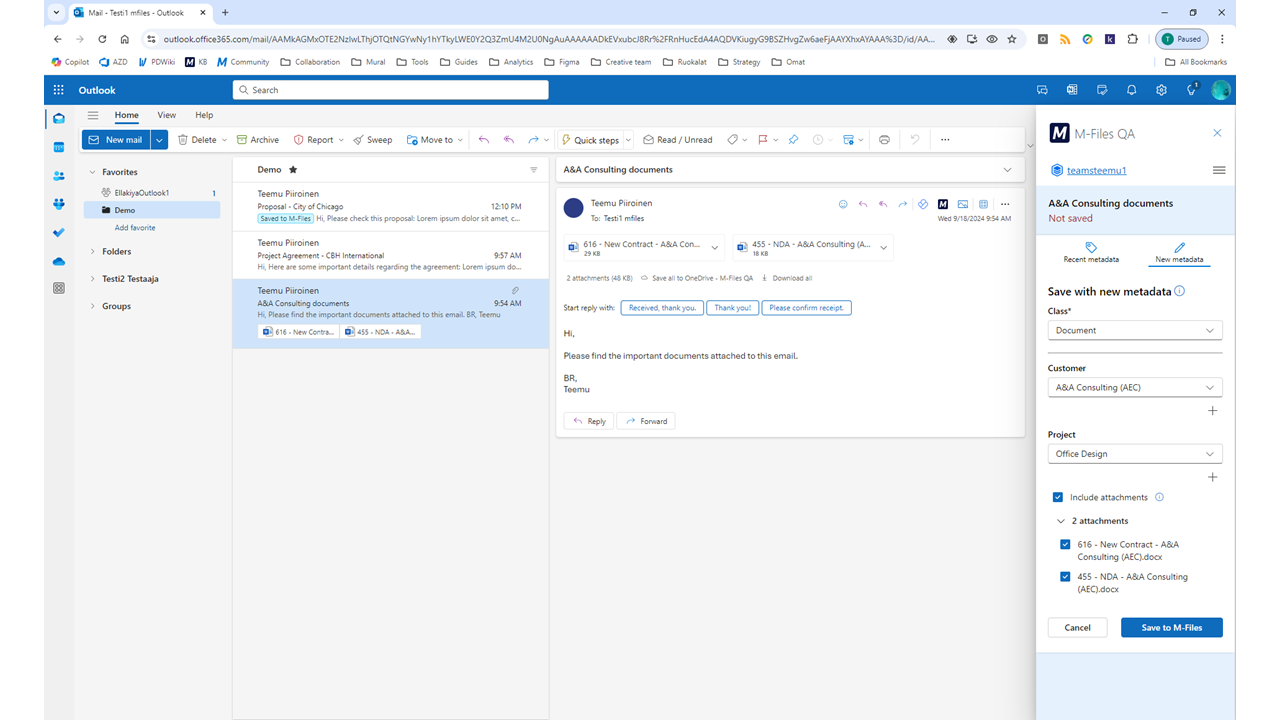
Task: Click message list filter icon
Action: (533, 170)
